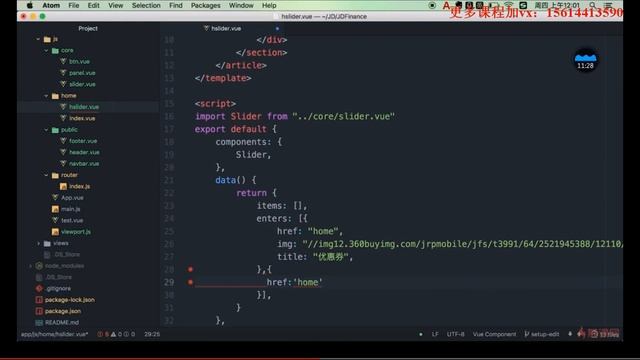
Task: Click the npm icon beside package.json
Action: [x=39, y=311]
